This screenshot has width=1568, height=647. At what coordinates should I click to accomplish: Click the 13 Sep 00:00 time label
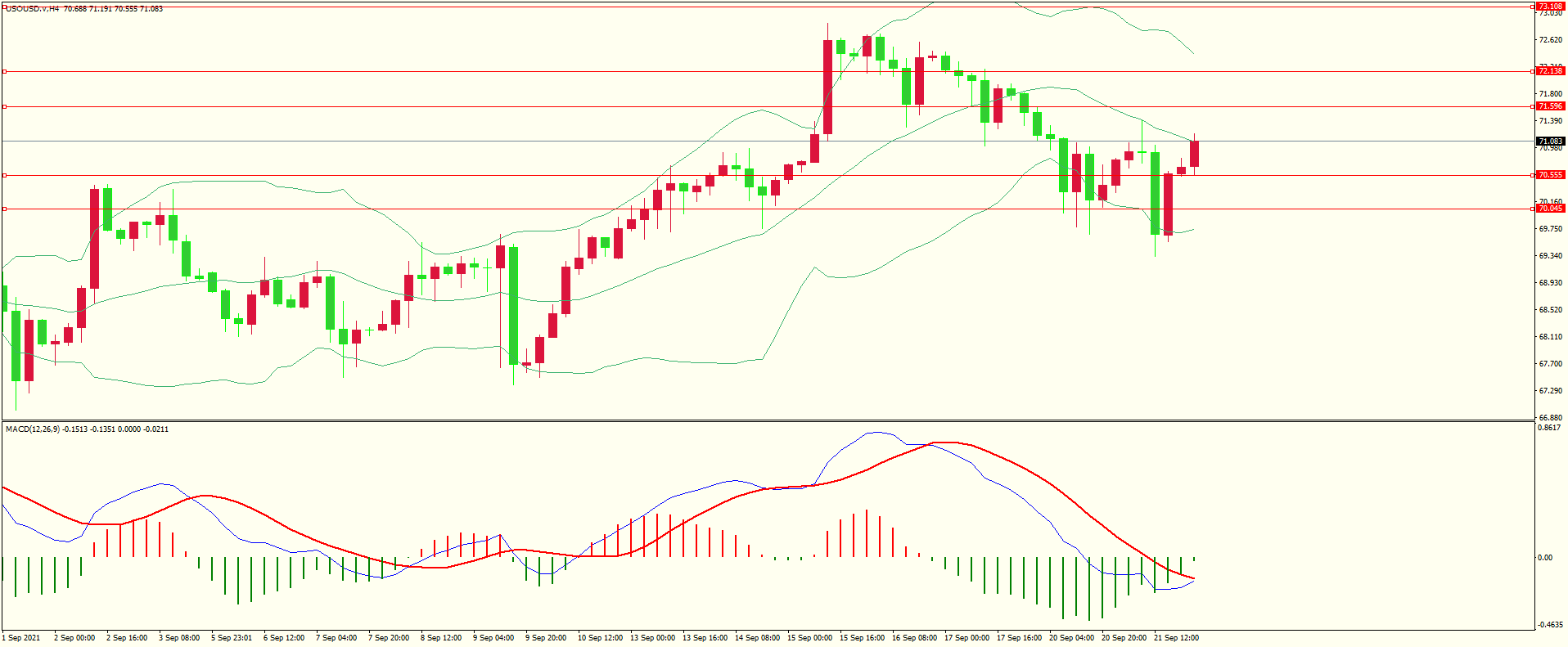point(652,638)
